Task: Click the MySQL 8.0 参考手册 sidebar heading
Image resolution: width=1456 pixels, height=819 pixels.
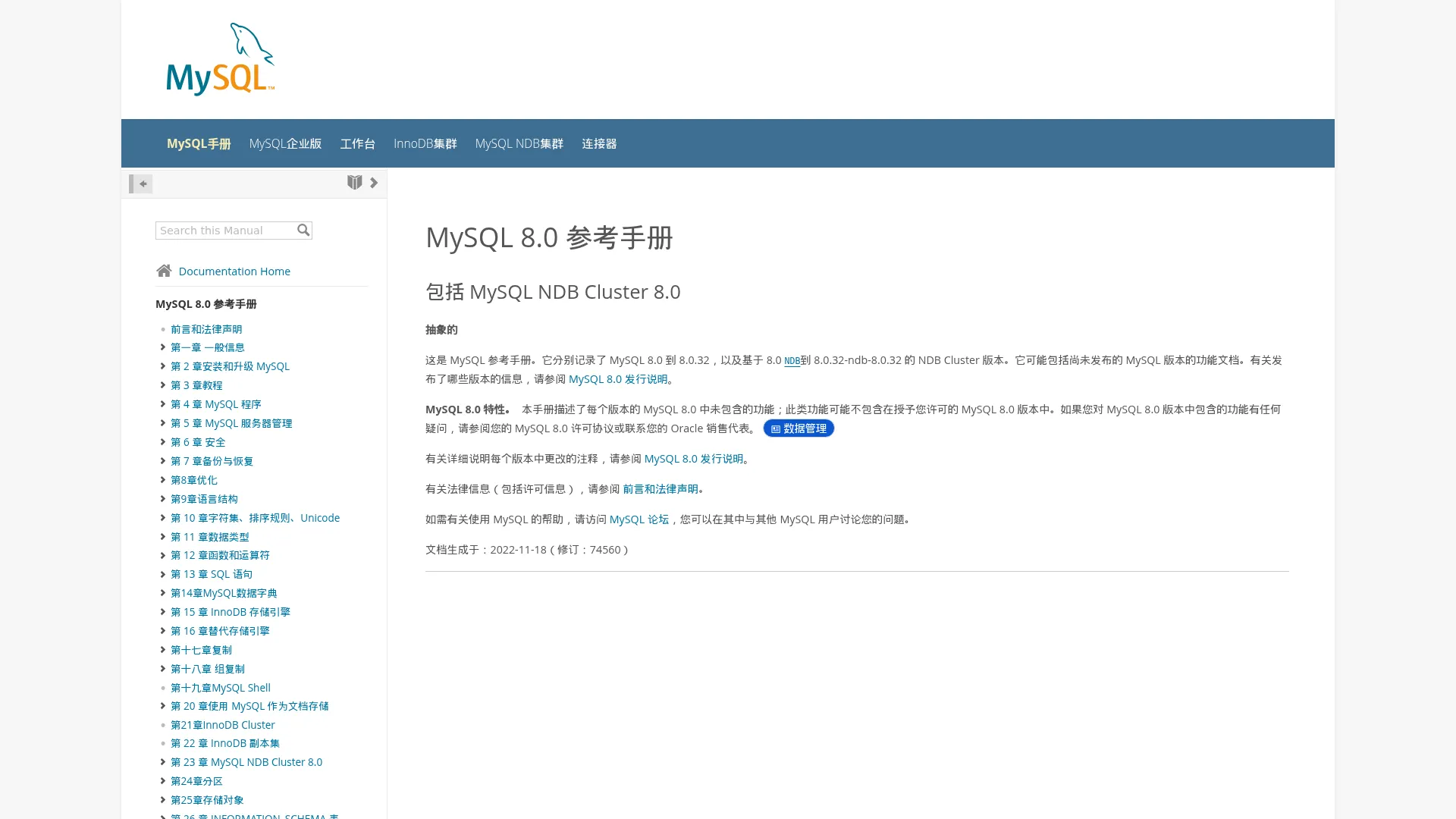Action: tap(206, 304)
